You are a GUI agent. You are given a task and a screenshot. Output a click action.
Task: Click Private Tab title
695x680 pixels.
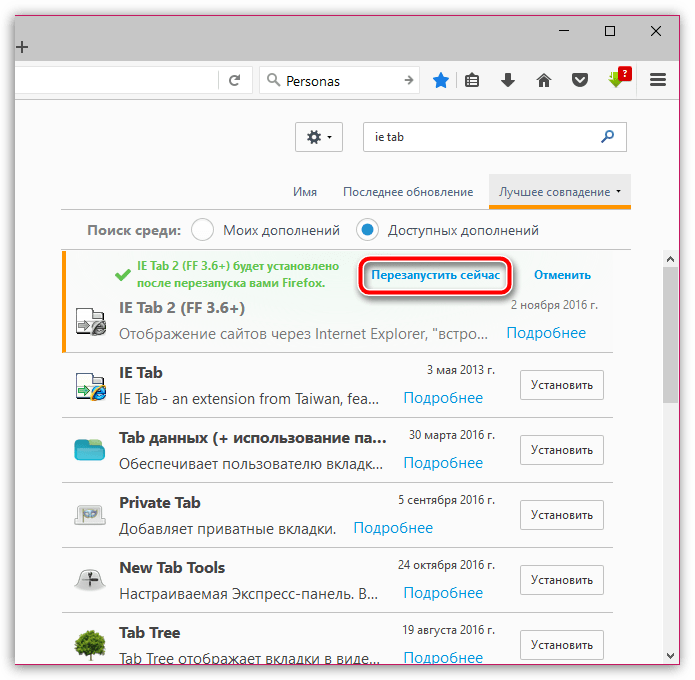click(160, 503)
